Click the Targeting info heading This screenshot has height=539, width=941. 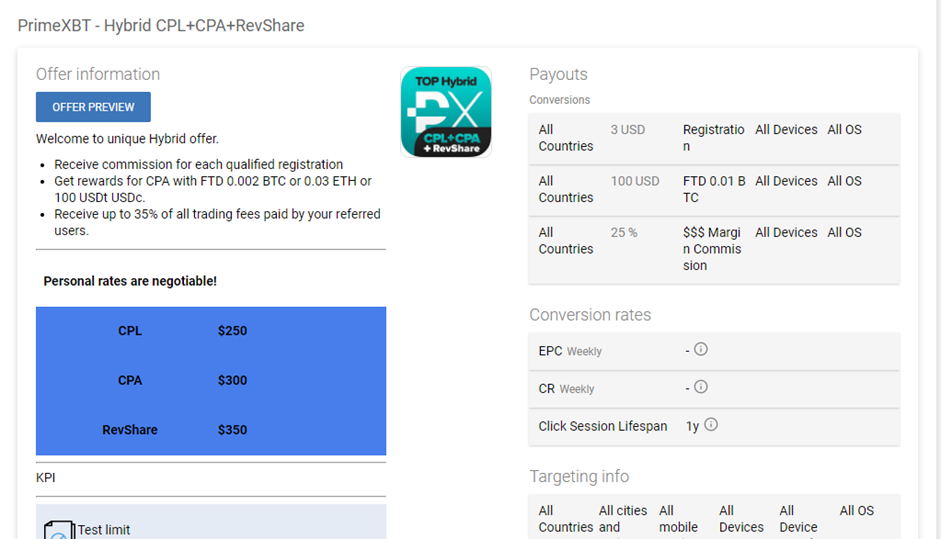coord(579,477)
